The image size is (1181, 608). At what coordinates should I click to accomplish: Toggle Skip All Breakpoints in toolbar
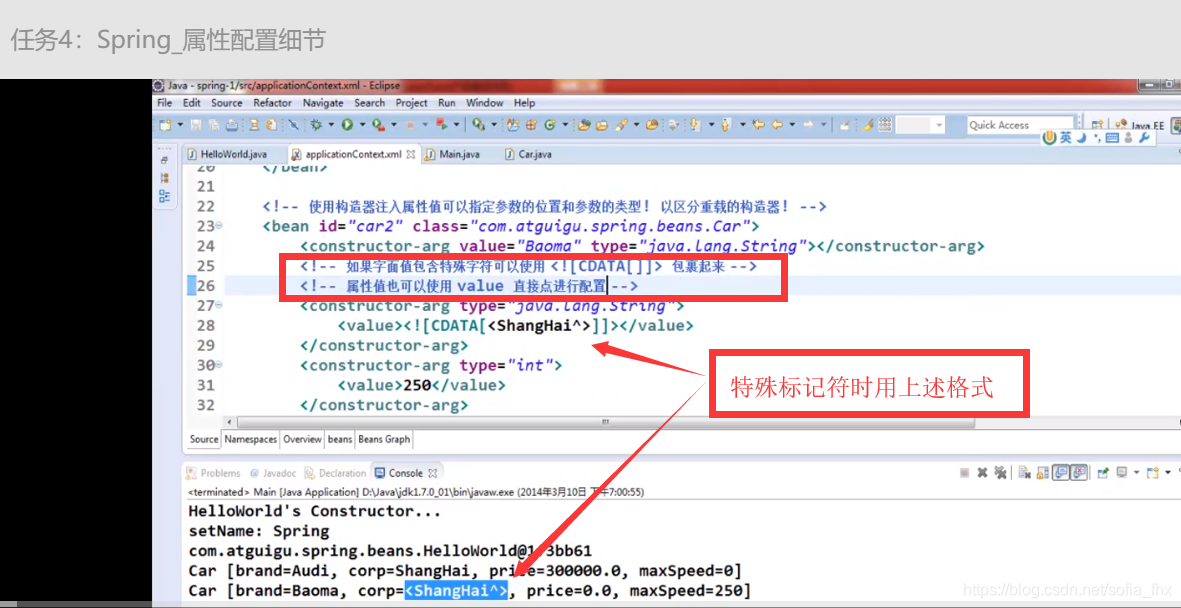294,125
